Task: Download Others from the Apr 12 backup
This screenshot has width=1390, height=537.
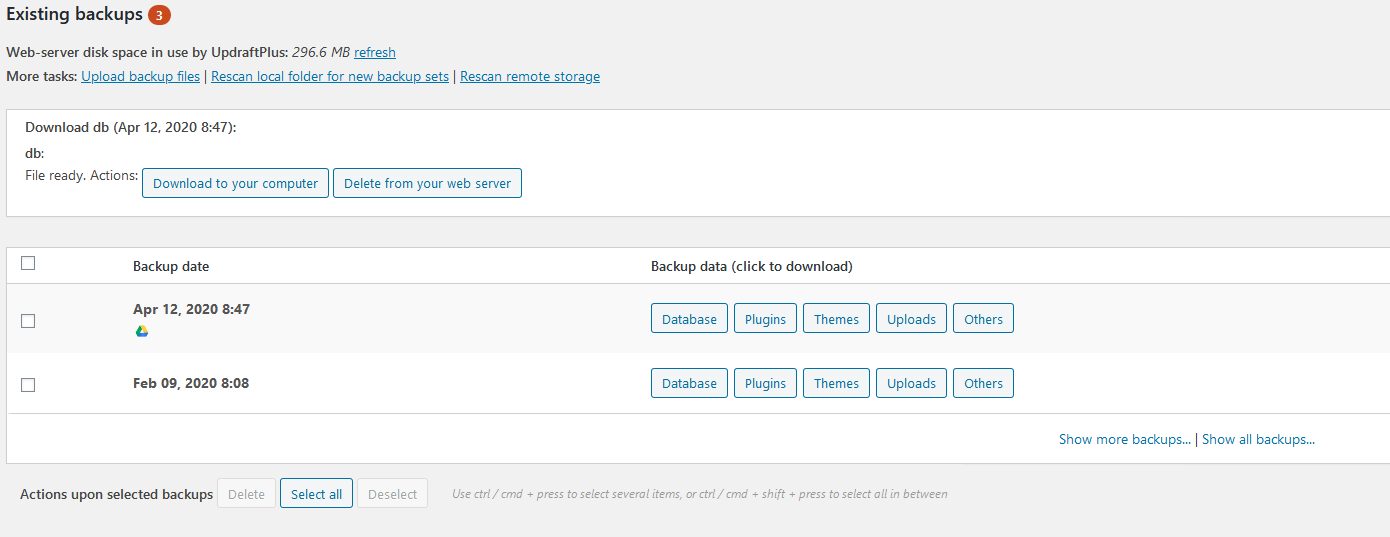Action: (983, 319)
